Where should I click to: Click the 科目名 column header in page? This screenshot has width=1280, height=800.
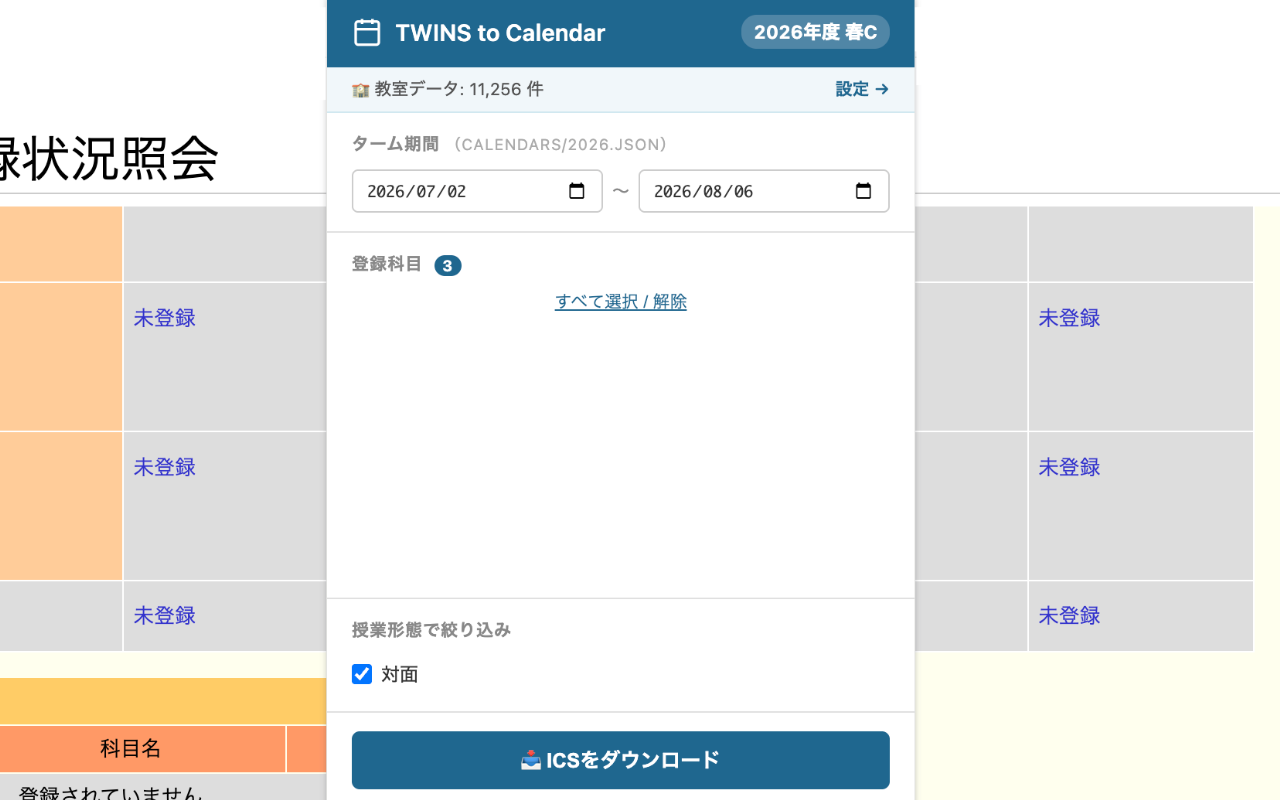131,748
